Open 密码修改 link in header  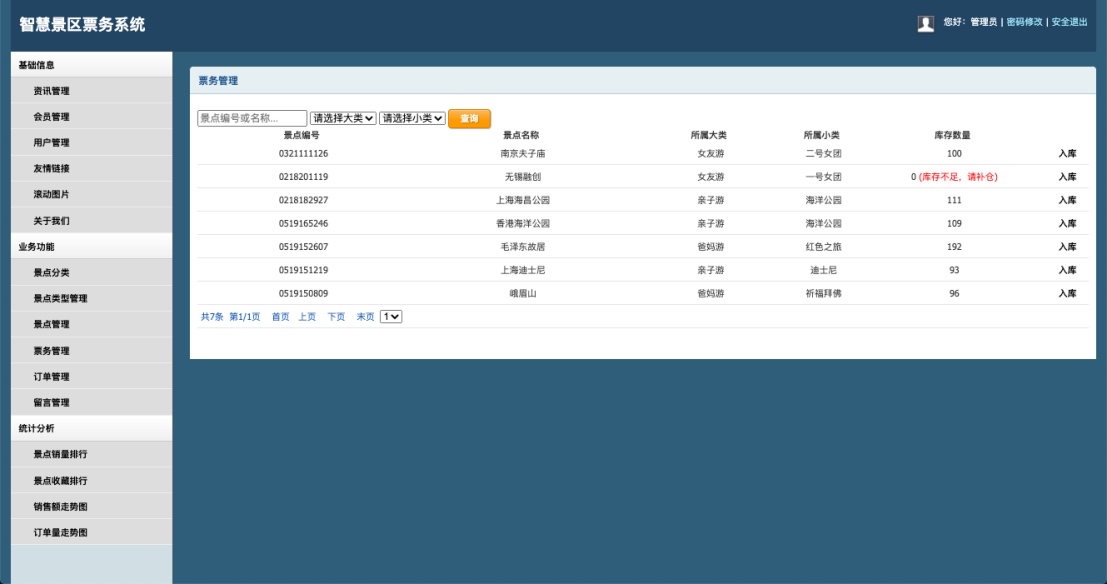(x=1024, y=23)
